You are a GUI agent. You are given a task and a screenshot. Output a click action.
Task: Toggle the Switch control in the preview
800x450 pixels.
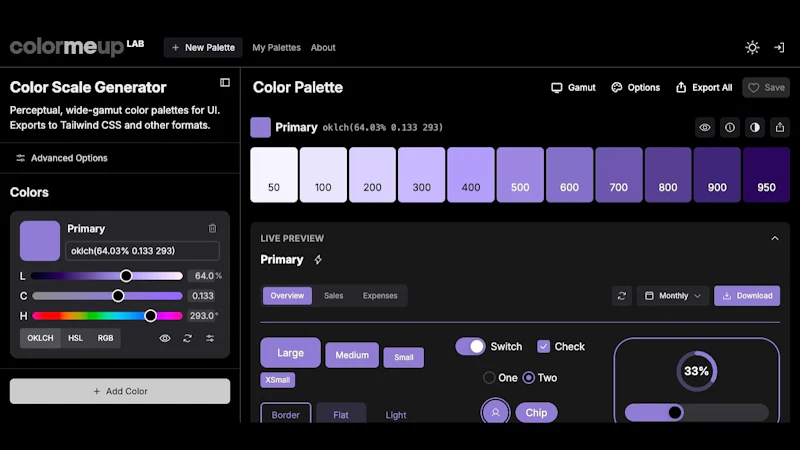click(470, 346)
